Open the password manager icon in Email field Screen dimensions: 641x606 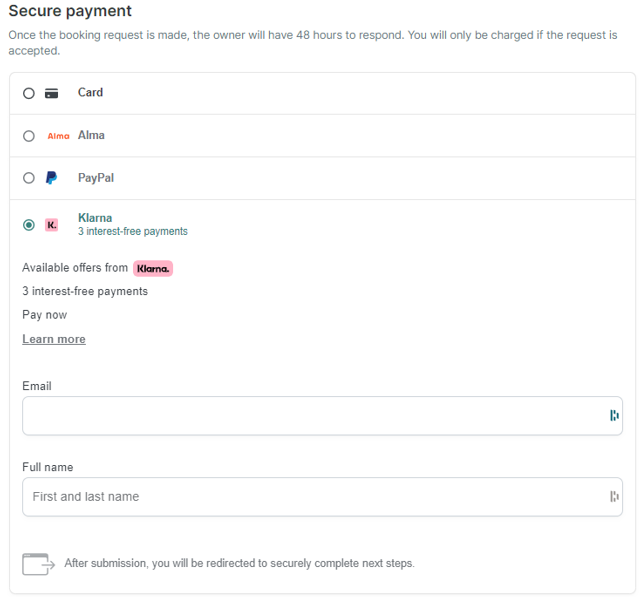click(x=614, y=415)
